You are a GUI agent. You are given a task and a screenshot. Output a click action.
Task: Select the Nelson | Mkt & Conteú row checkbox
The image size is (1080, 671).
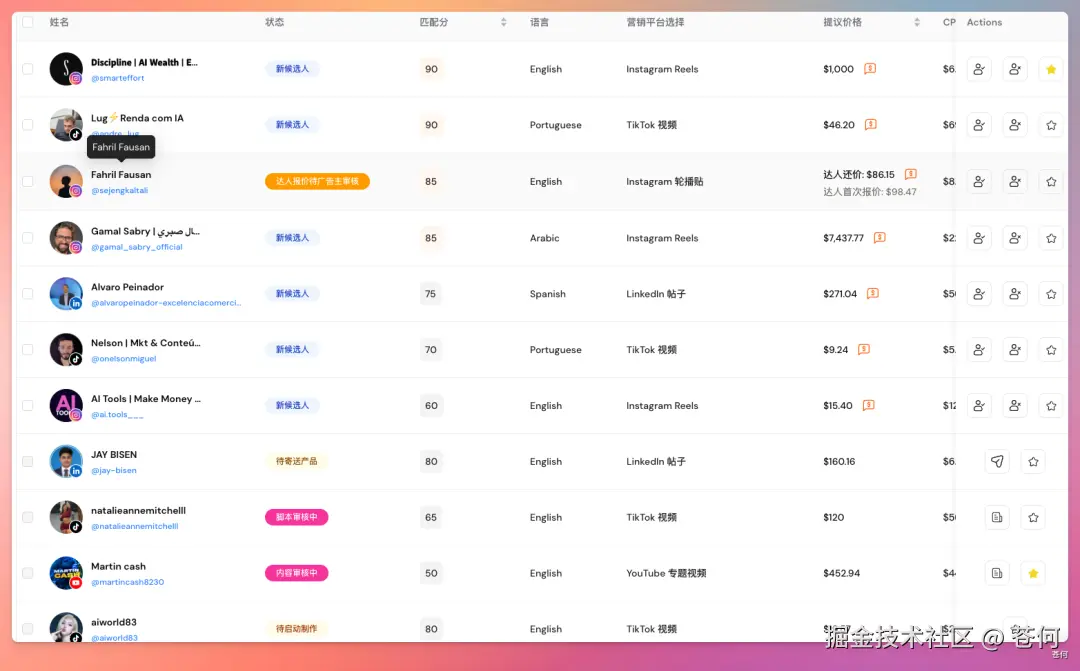click(28, 349)
